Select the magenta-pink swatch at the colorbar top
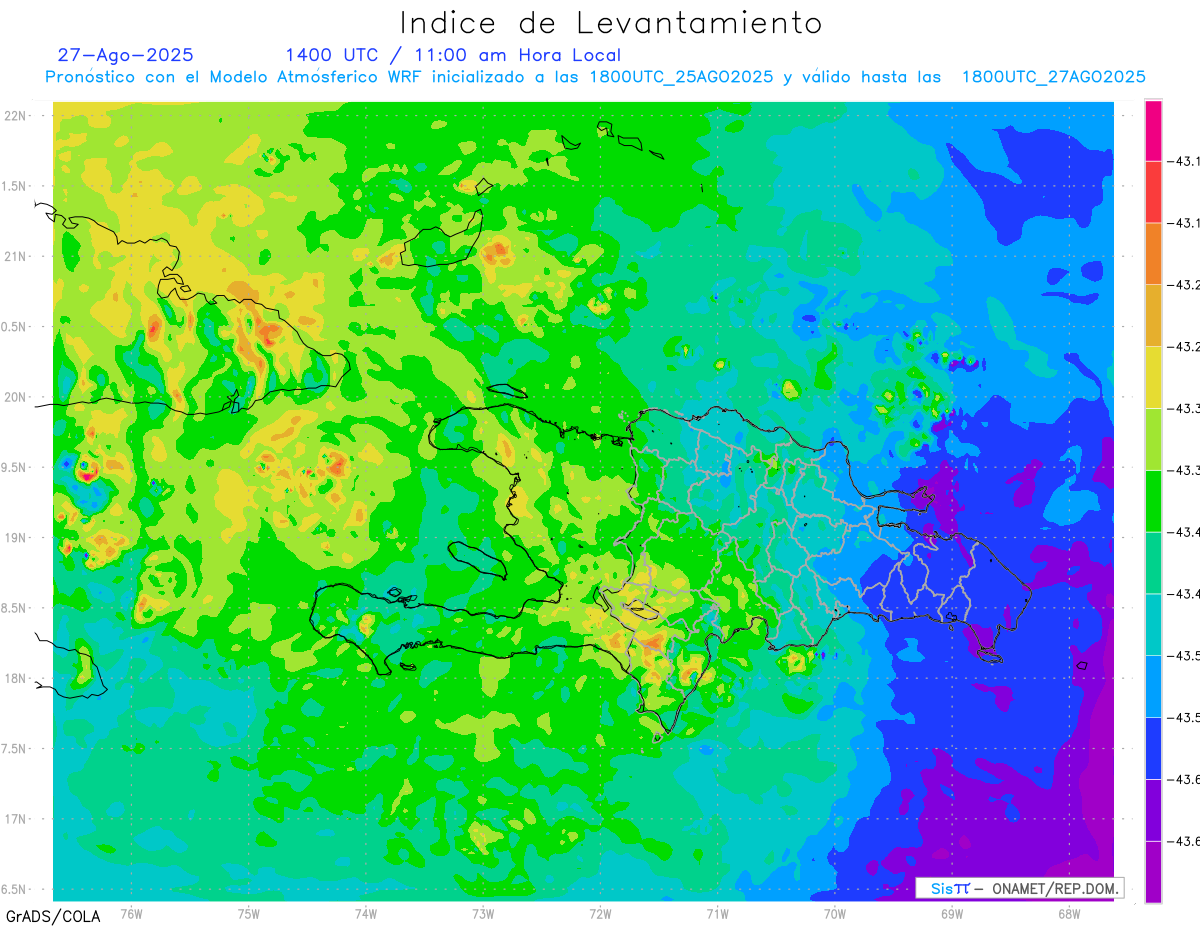 tap(1153, 130)
